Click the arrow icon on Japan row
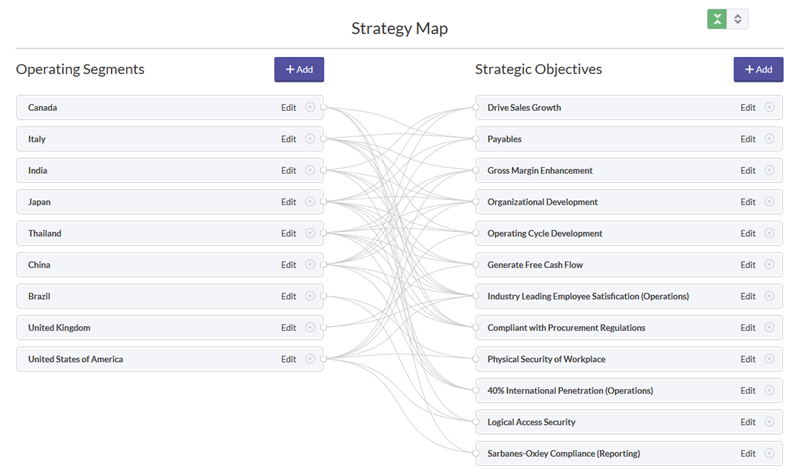This screenshot has height=475, width=800. point(310,202)
